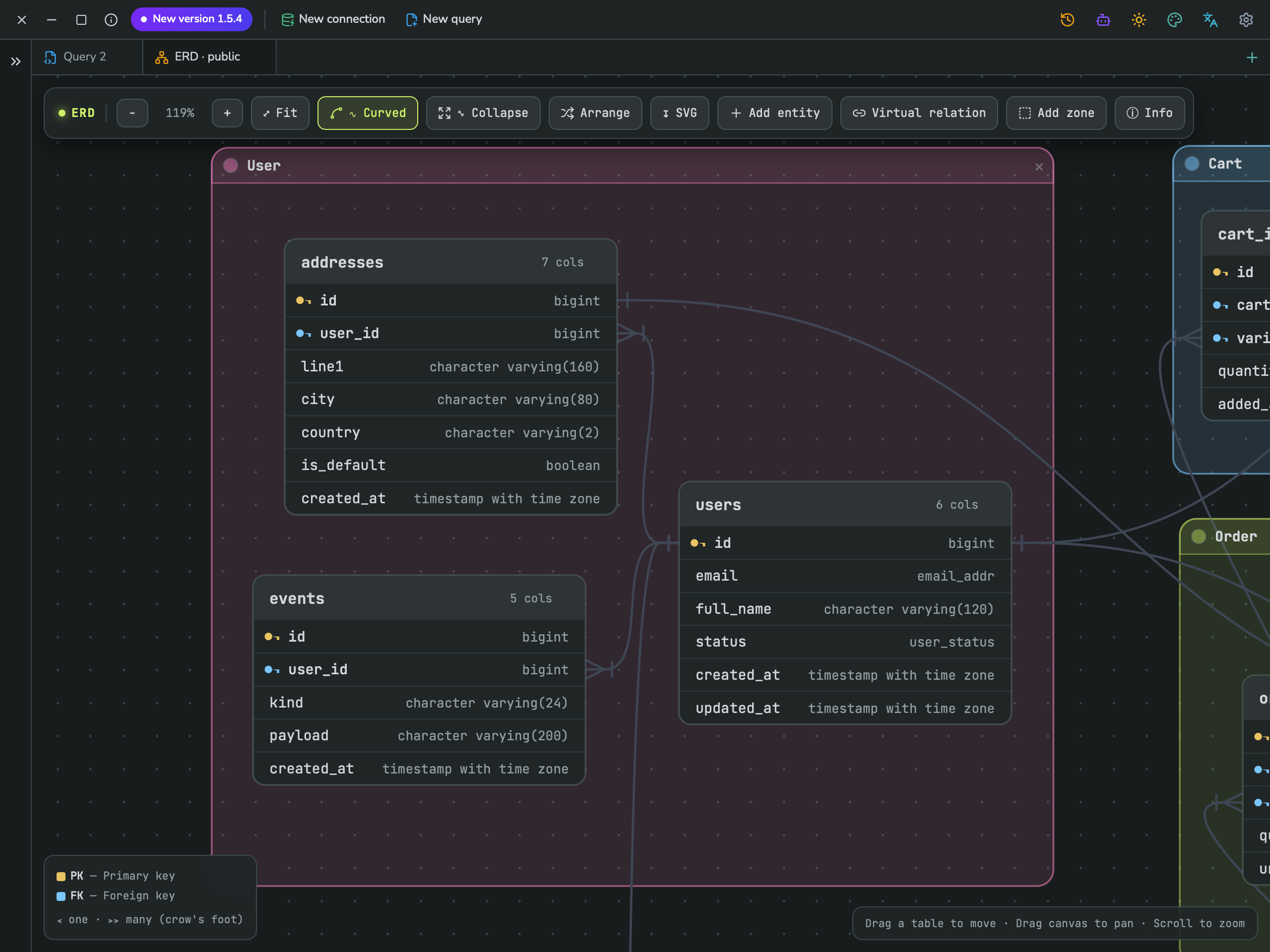The height and width of the screenshot is (952, 1270).
Task: Select country column in addresses
Action: 450,433
